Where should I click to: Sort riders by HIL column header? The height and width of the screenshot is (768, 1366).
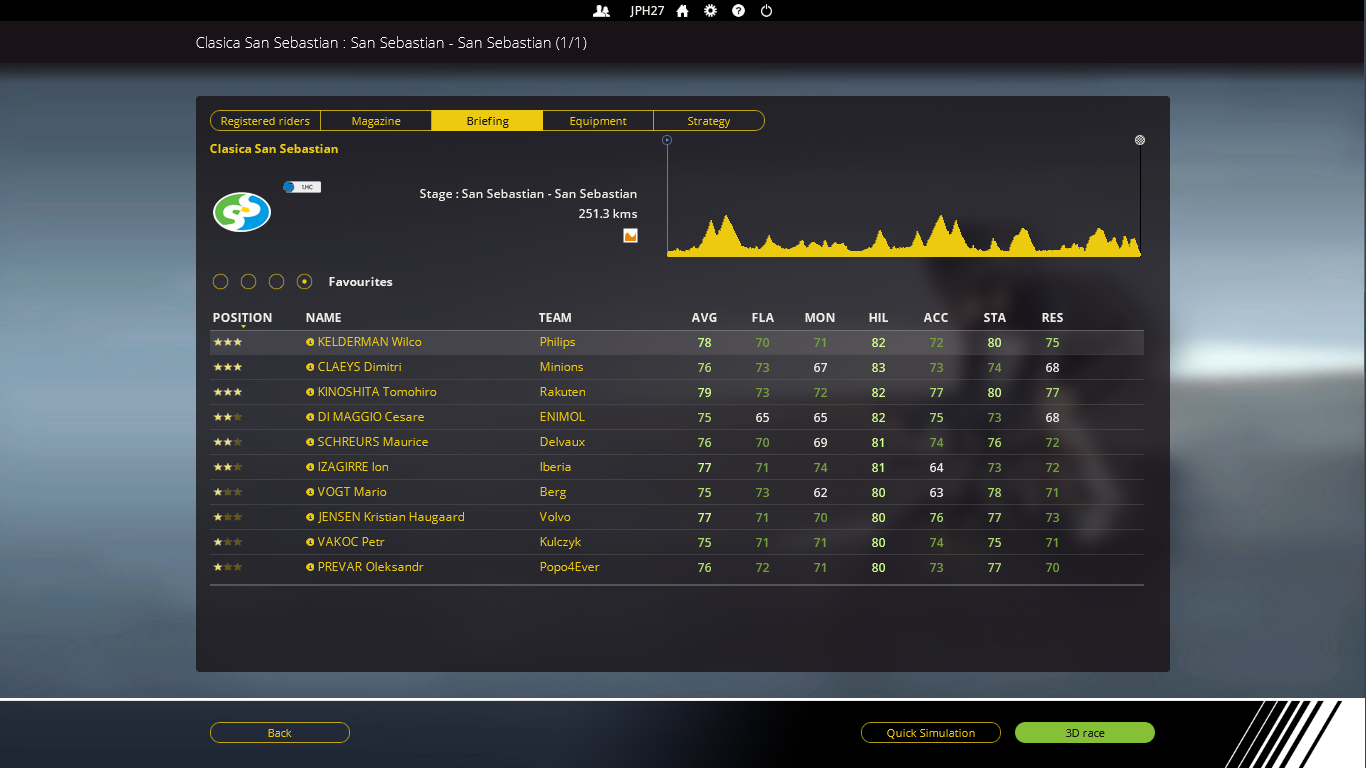click(878, 318)
